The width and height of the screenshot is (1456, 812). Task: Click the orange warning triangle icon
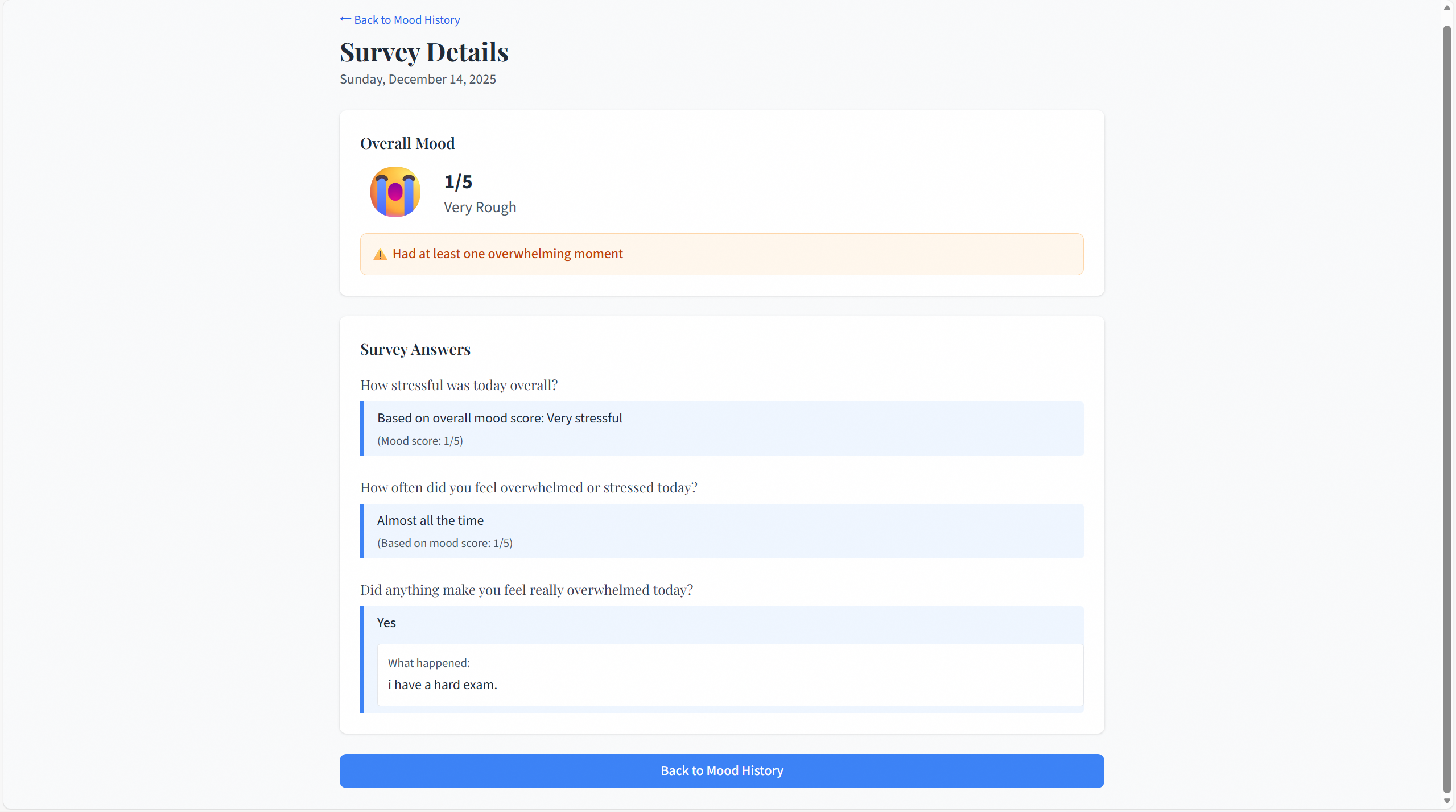click(380, 254)
